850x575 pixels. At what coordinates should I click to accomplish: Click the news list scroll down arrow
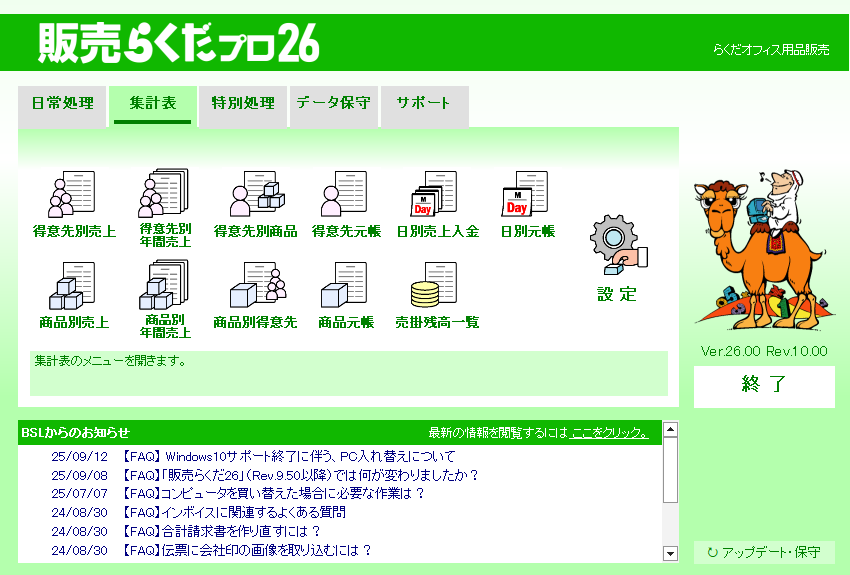point(670,553)
